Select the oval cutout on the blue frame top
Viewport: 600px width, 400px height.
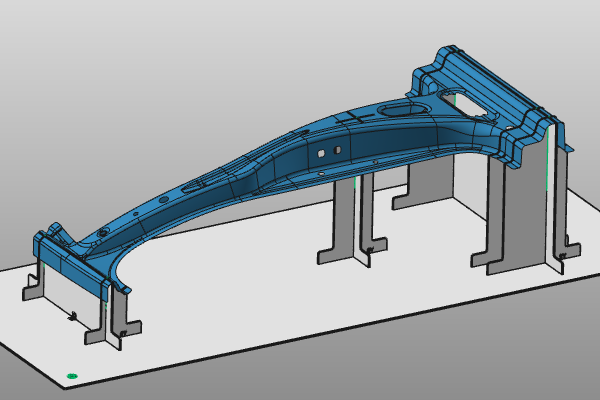pos(403,110)
